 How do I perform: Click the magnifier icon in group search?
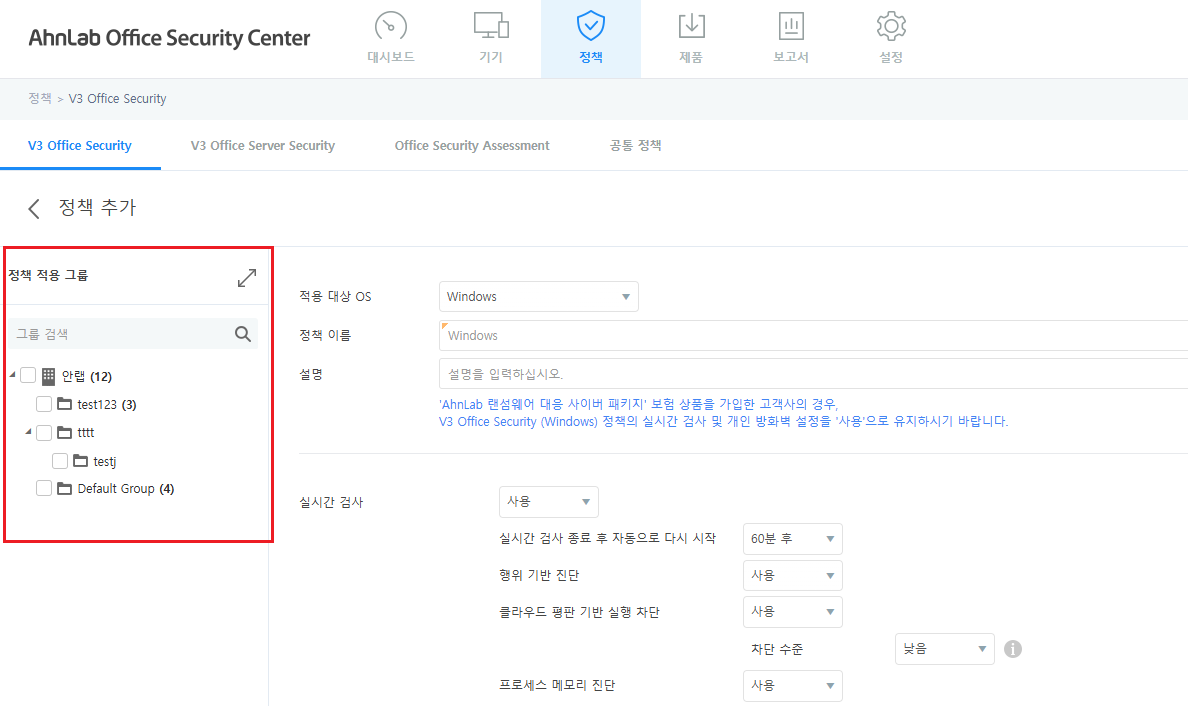[242, 334]
